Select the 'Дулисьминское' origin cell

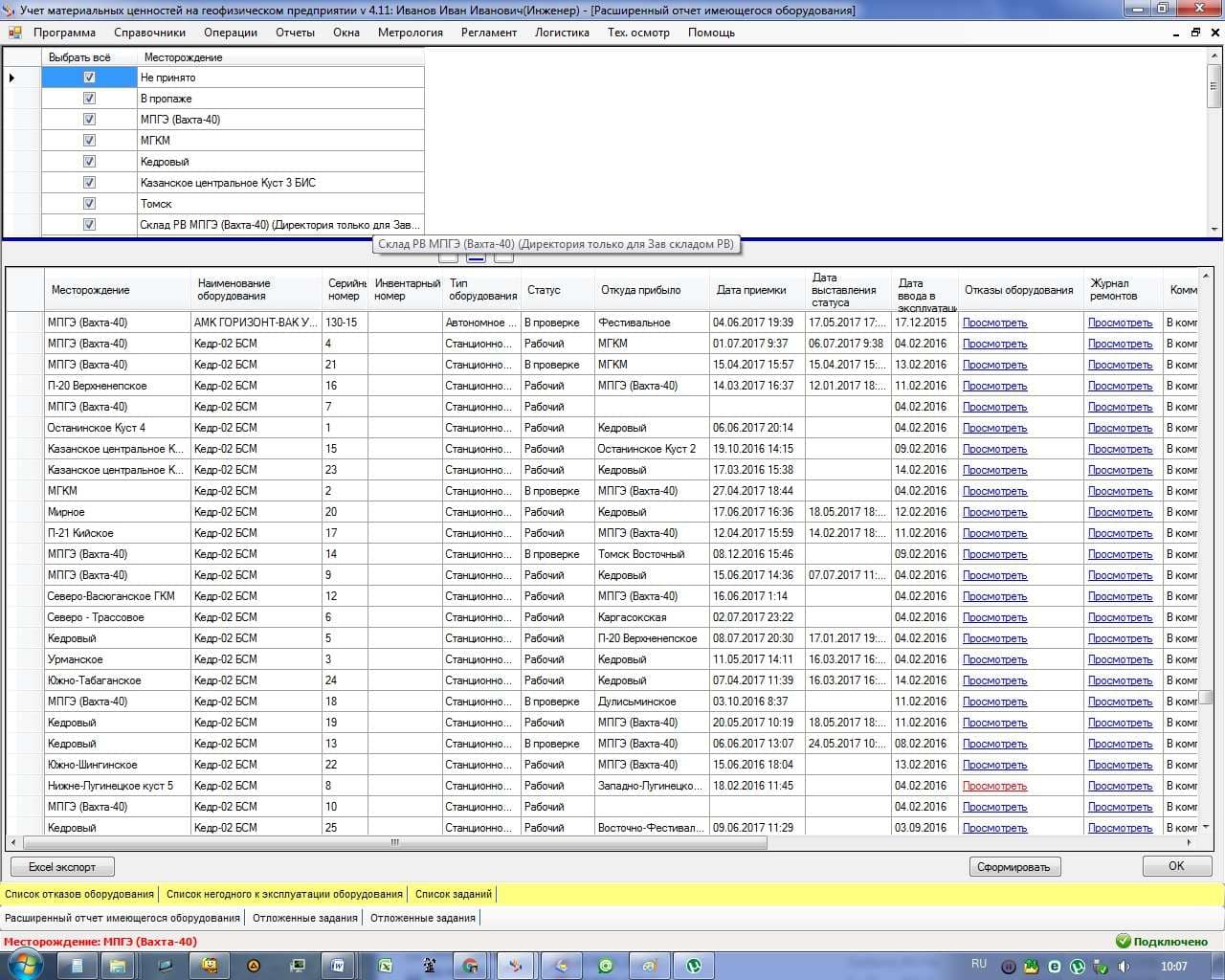651,702
